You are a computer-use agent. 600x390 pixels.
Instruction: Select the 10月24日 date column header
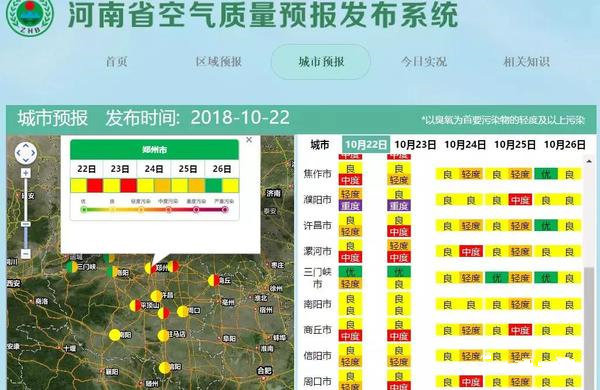coord(465,145)
